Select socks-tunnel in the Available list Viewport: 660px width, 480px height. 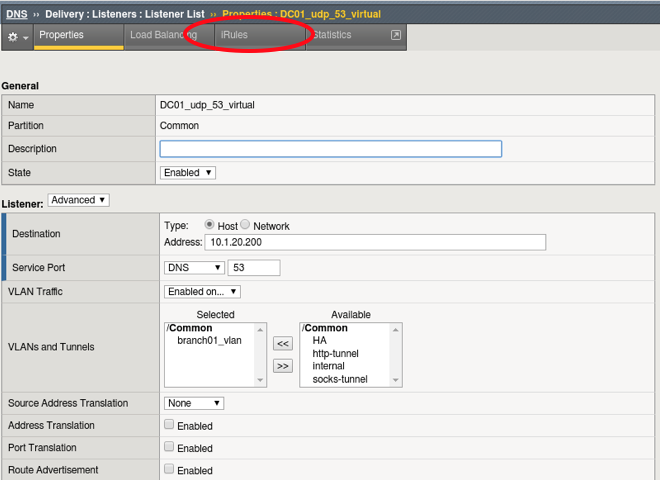tap(340, 379)
